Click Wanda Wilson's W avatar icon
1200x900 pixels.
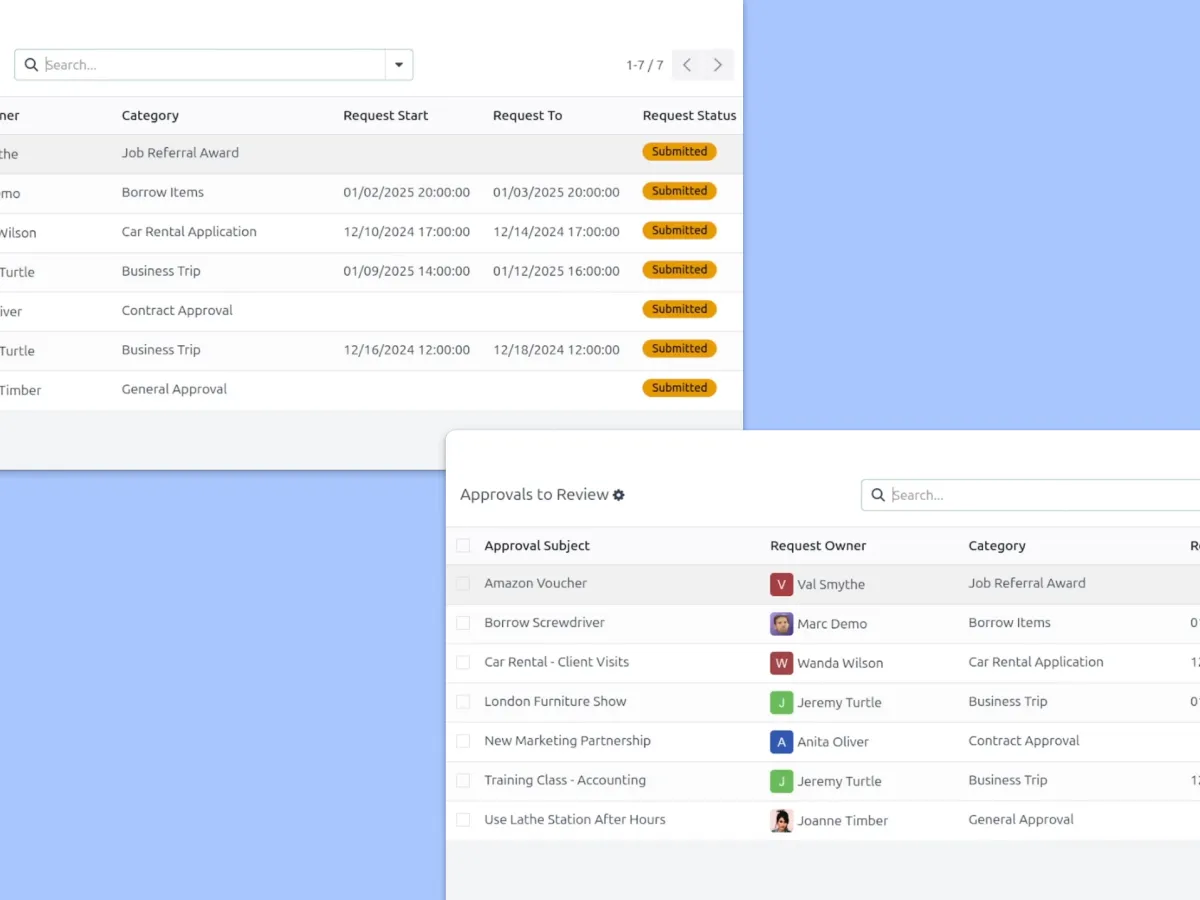(x=781, y=663)
